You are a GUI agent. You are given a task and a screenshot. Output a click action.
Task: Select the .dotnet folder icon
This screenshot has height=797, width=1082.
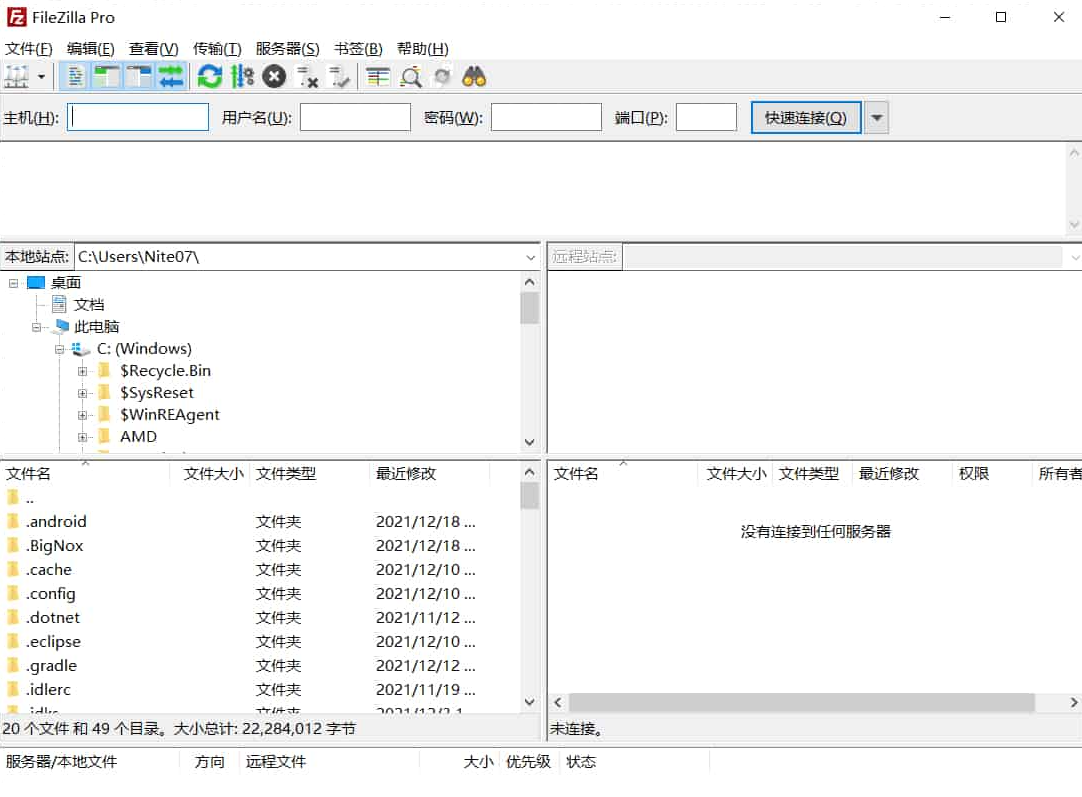tap(12, 617)
